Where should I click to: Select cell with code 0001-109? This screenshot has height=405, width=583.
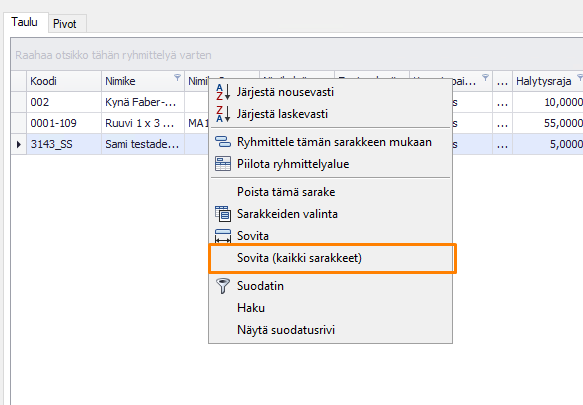coord(64,123)
